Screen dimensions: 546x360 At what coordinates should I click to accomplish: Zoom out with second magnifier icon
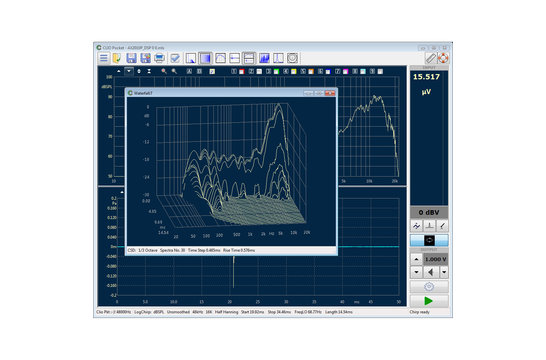[174, 71]
